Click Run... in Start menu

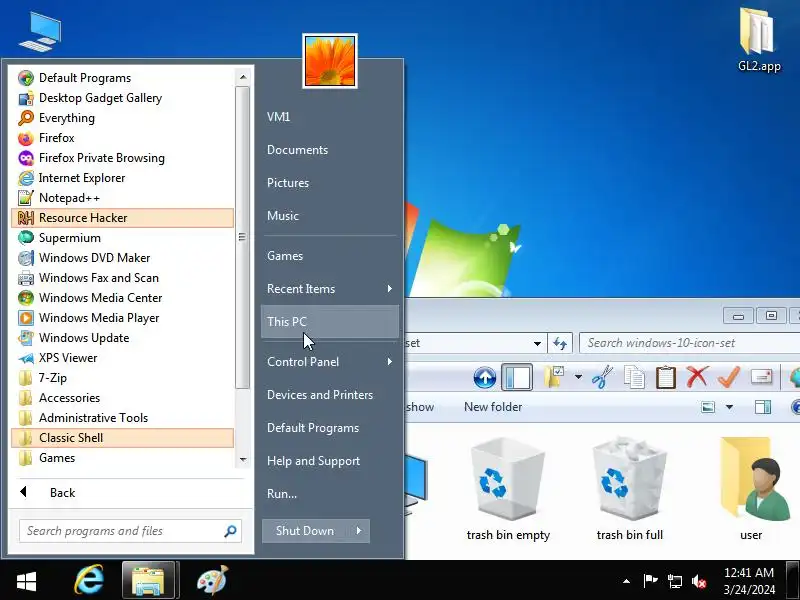pyautogui.click(x=330, y=494)
